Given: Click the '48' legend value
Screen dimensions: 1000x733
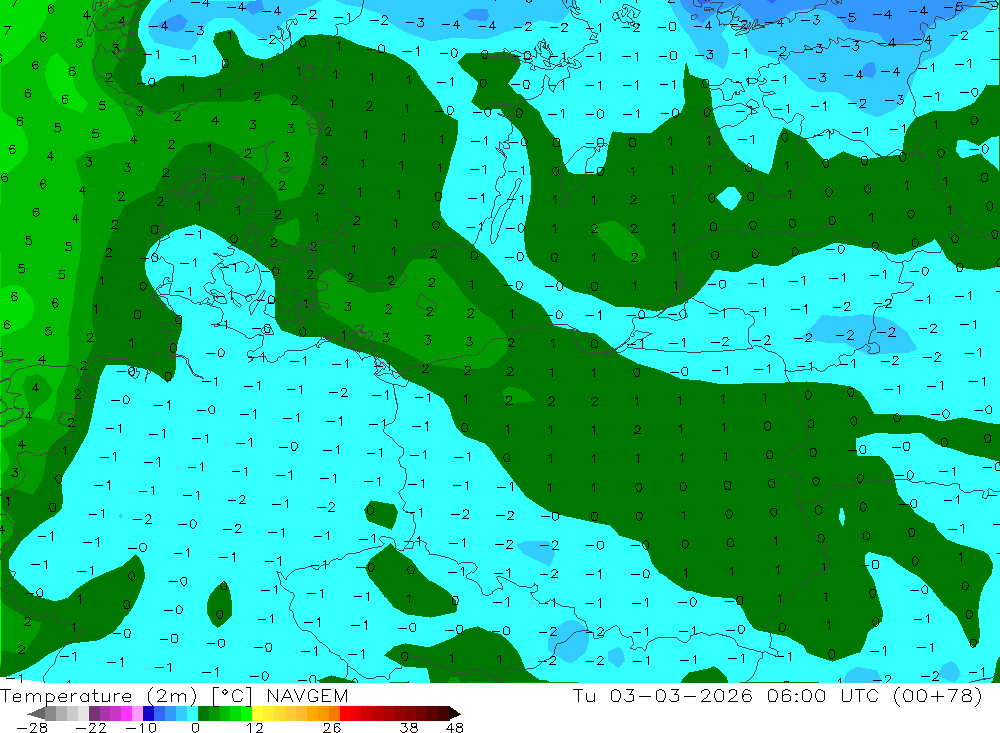Looking at the screenshot, I should pos(455,728).
